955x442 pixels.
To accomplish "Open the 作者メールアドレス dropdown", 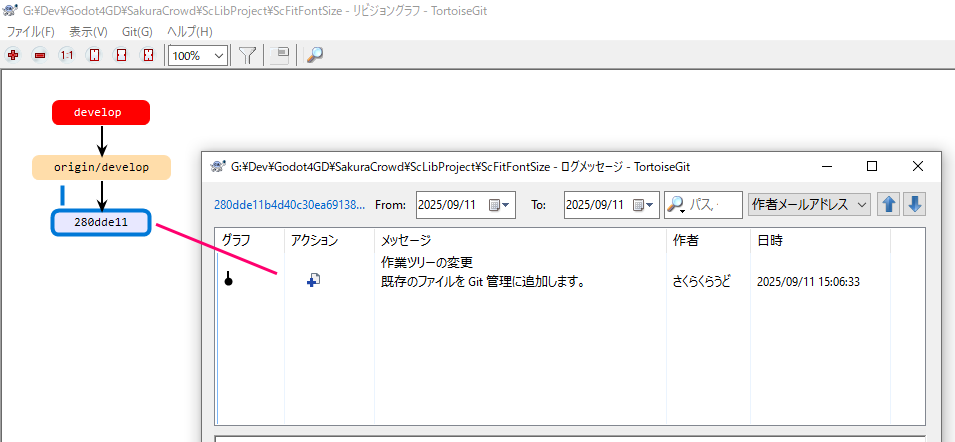I will coord(809,205).
